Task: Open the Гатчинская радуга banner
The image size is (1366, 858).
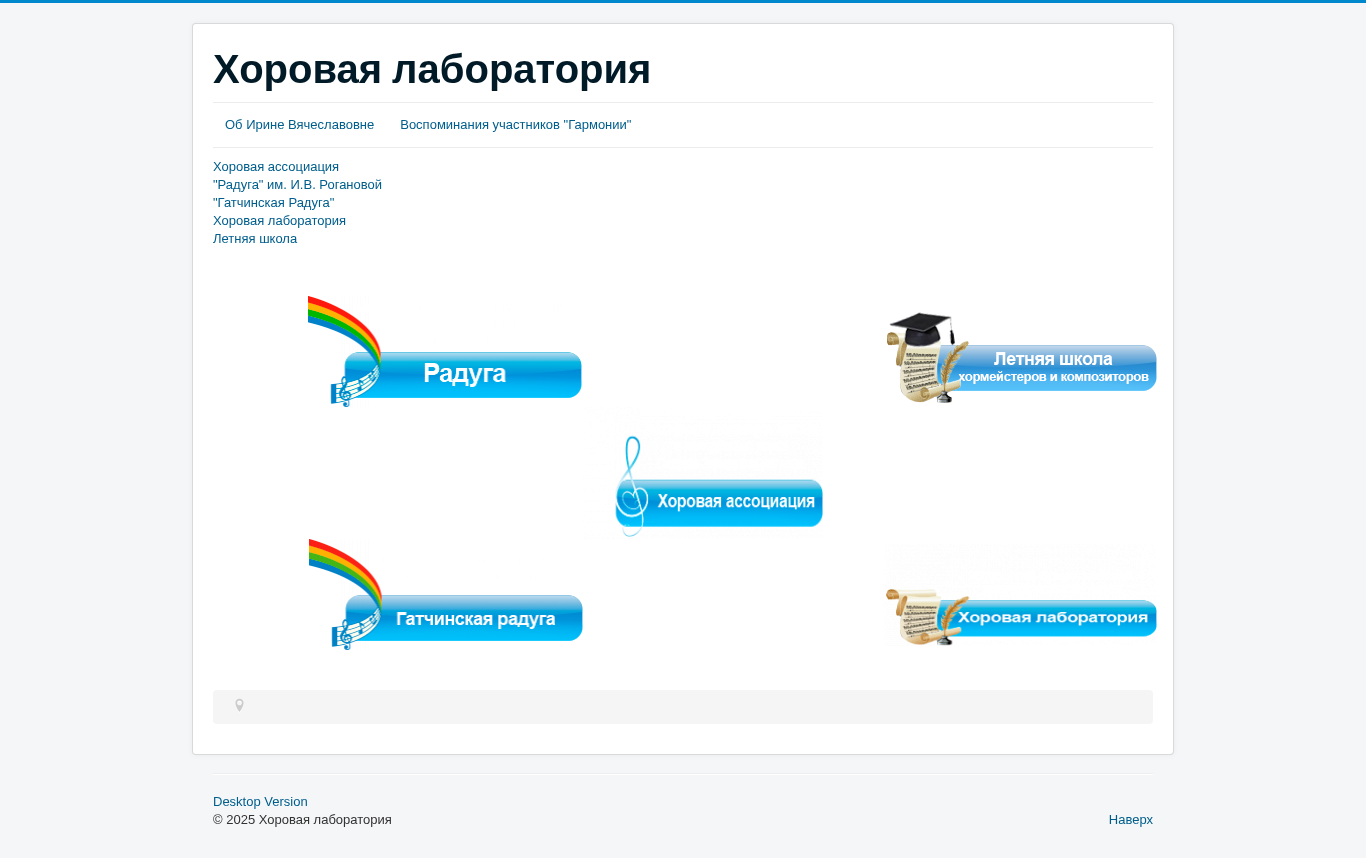Action: click(x=446, y=595)
